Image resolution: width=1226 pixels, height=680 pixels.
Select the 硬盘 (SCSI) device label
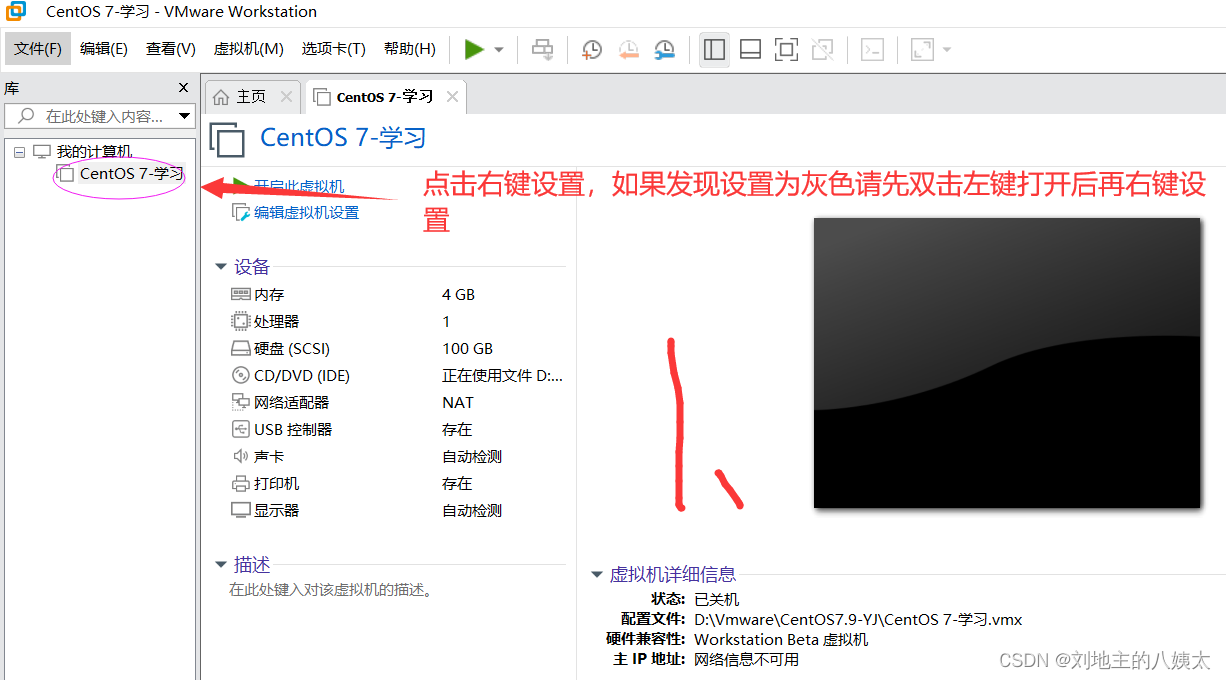[292, 348]
